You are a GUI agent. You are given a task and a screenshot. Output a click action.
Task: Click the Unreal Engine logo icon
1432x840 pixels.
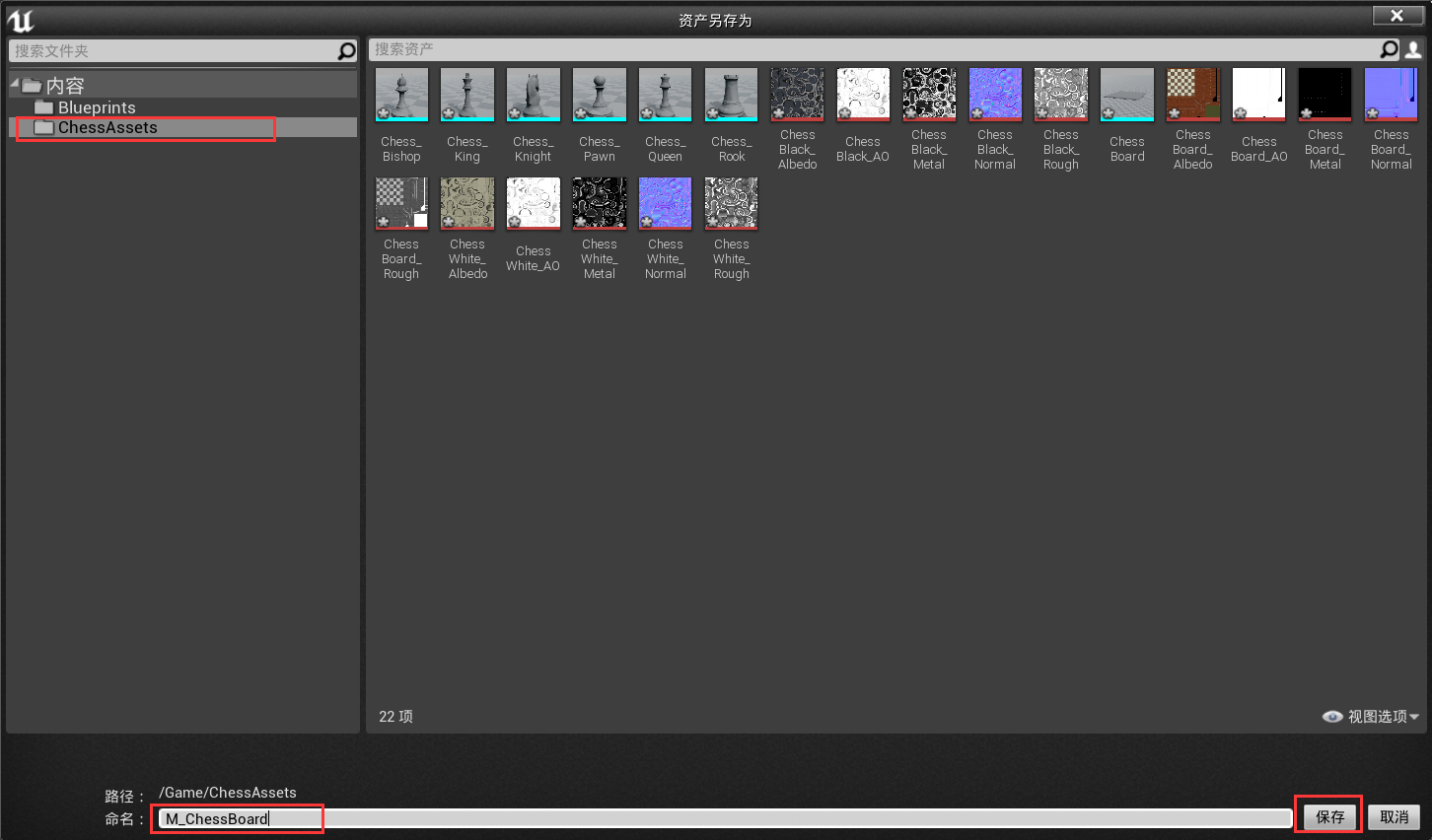20,20
